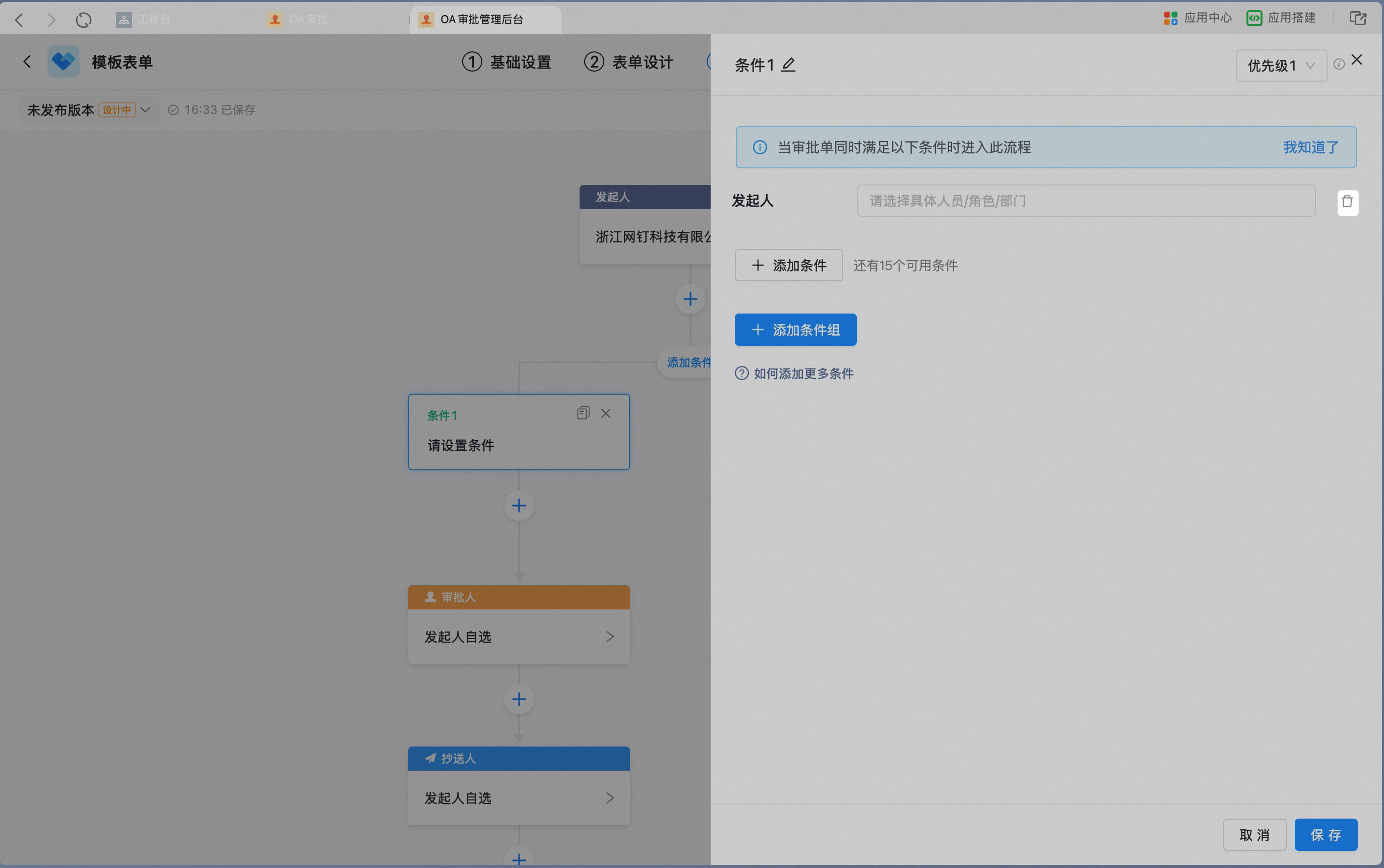Open 审批人 node 发起人自选 settings
This screenshot has width=1384, height=868.
pyautogui.click(x=519, y=637)
